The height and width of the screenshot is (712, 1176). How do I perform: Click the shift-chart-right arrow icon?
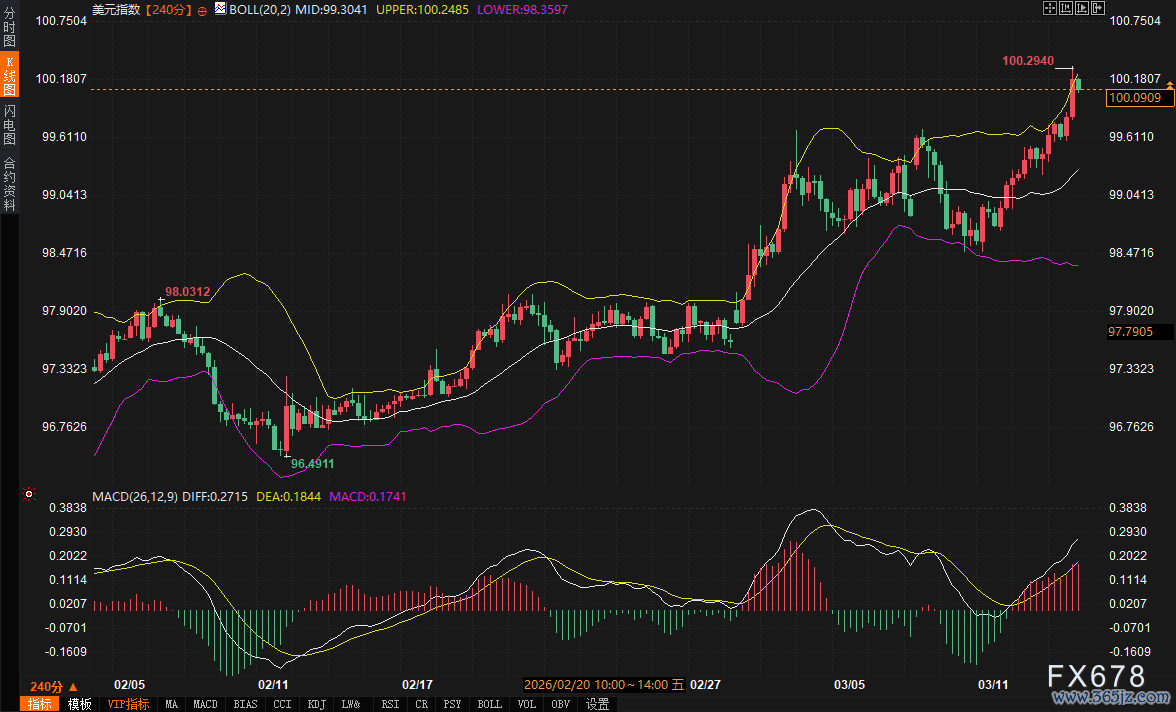[x=1098, y=8]
